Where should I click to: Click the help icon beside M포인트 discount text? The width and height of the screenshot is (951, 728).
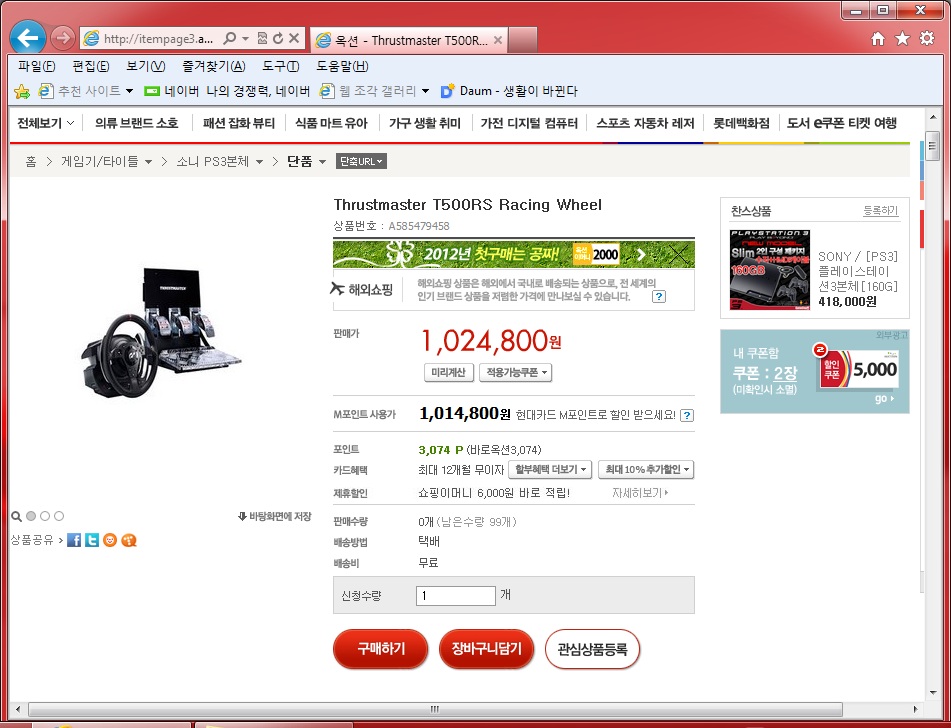pos(687,414)
